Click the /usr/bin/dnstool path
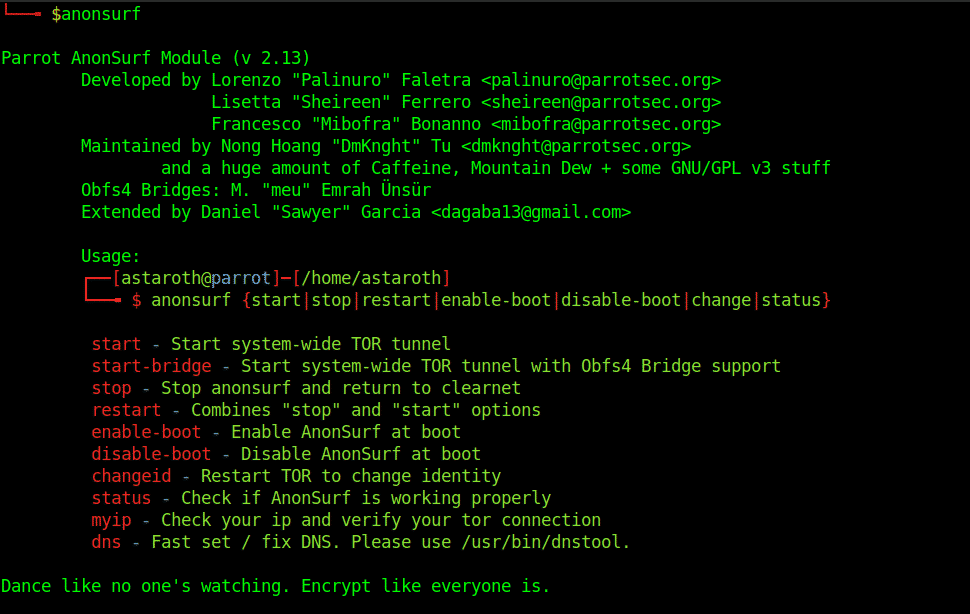Viewport: 970px width, 614px height. pos(546,542)
